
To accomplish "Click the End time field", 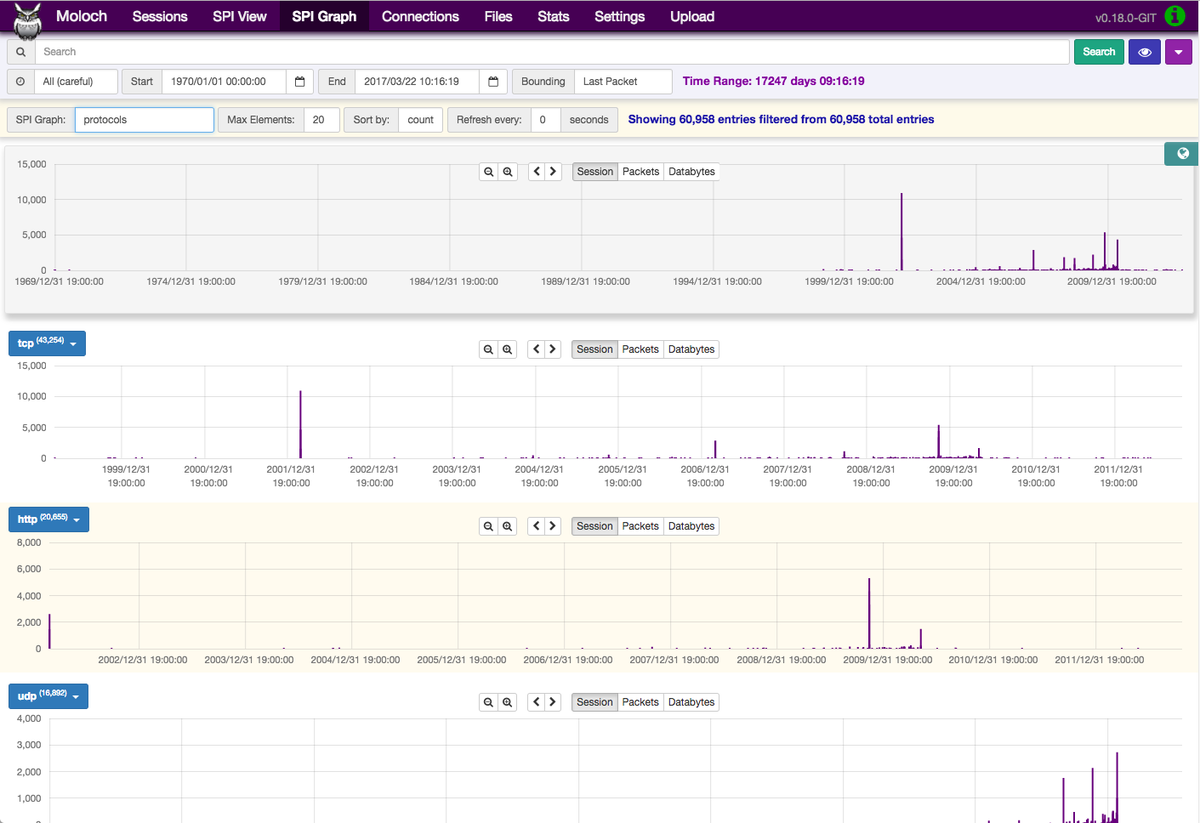I will (x=418, y=82).
